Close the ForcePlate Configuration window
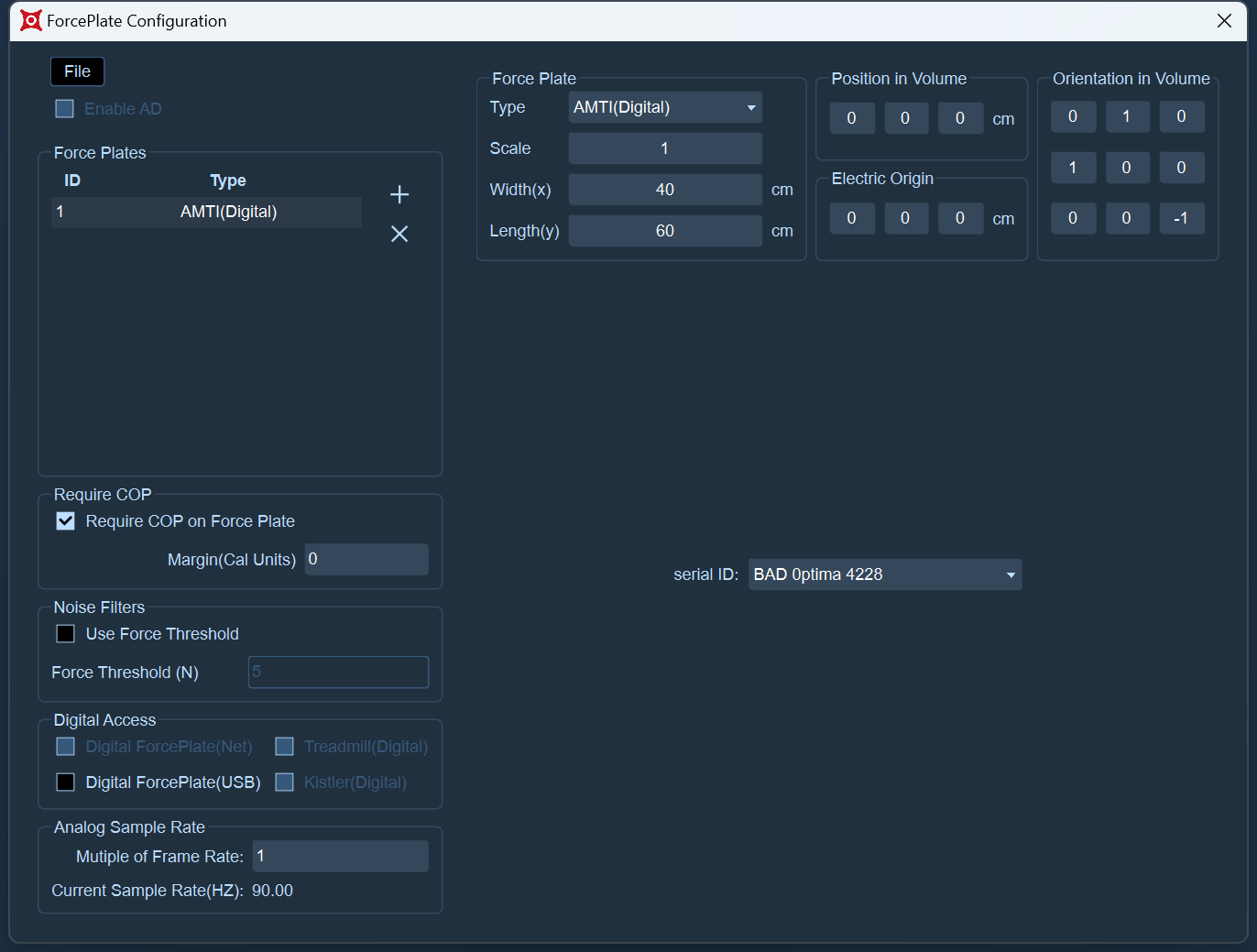This screenshot has height=952, width=1257. click(1224, 20)
